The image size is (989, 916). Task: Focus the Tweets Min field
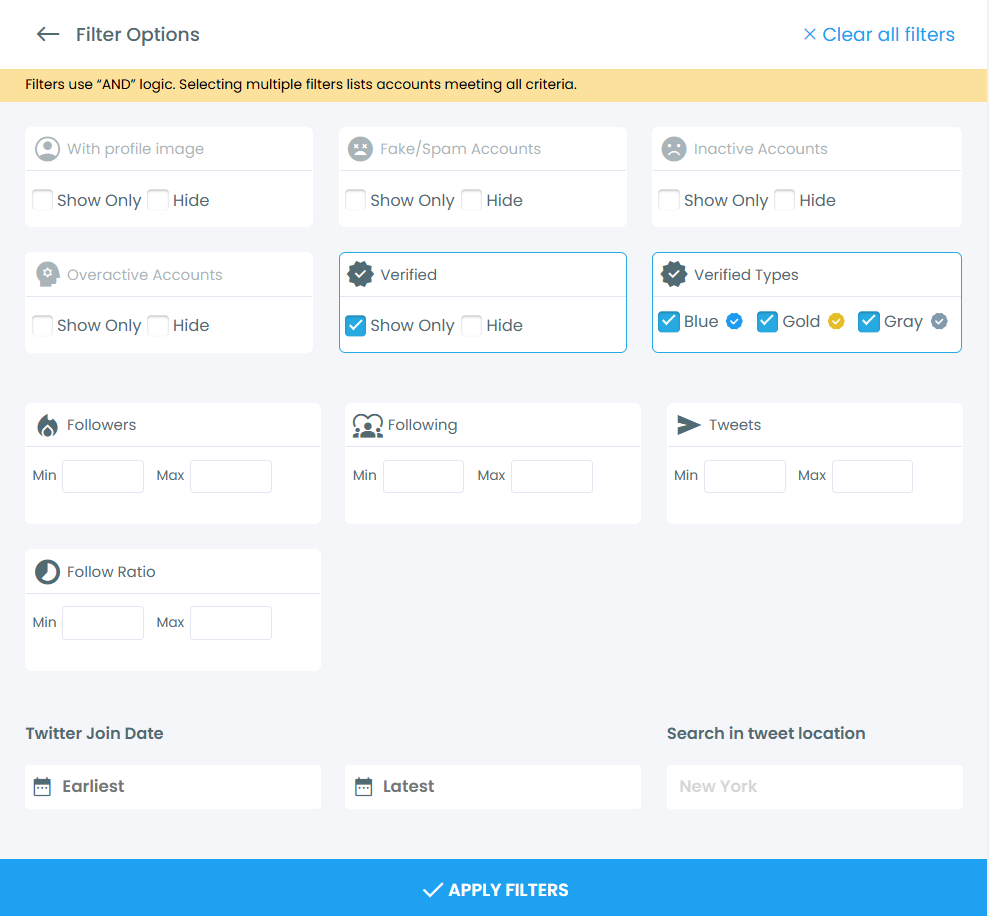[745, 476]
